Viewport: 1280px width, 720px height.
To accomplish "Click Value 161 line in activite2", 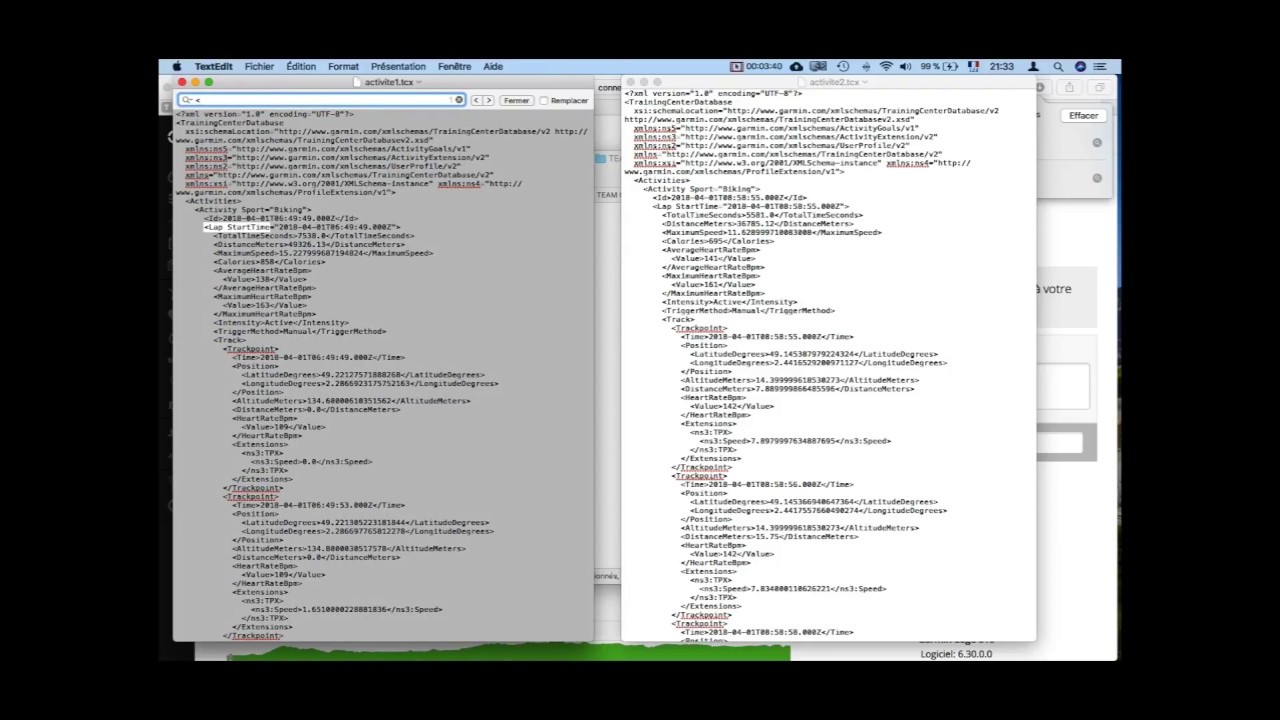I will [714, 284].
